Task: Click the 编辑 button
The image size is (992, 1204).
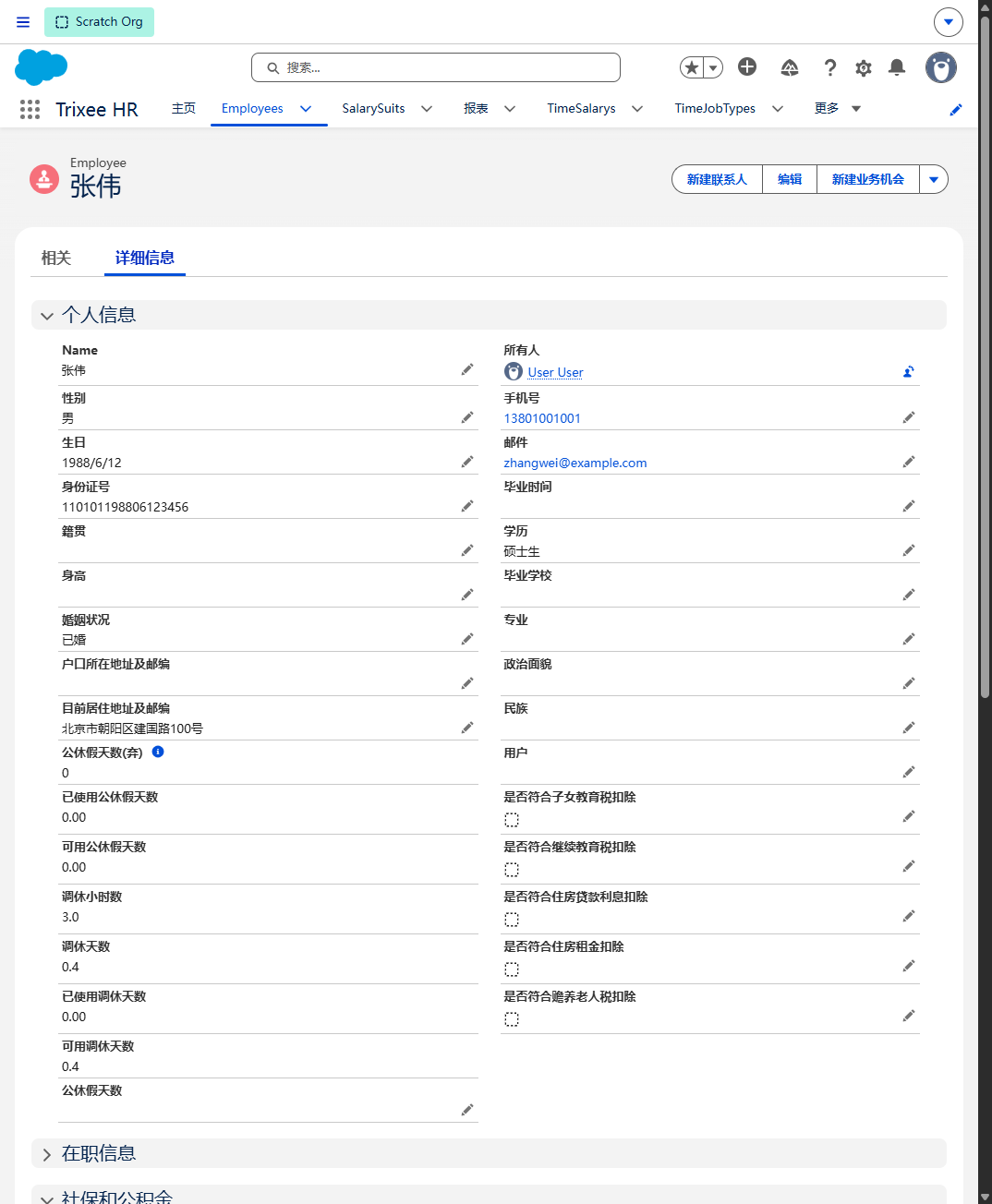Action: [790, 179]
